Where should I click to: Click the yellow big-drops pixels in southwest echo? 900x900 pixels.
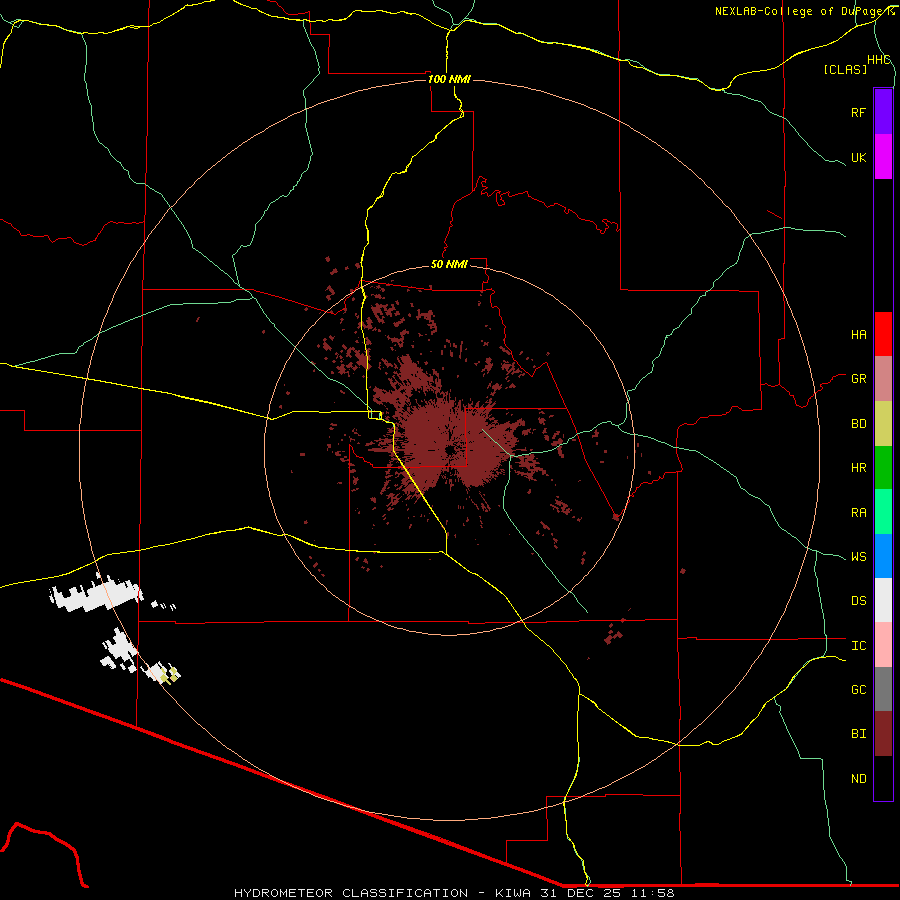click(169, 674)
